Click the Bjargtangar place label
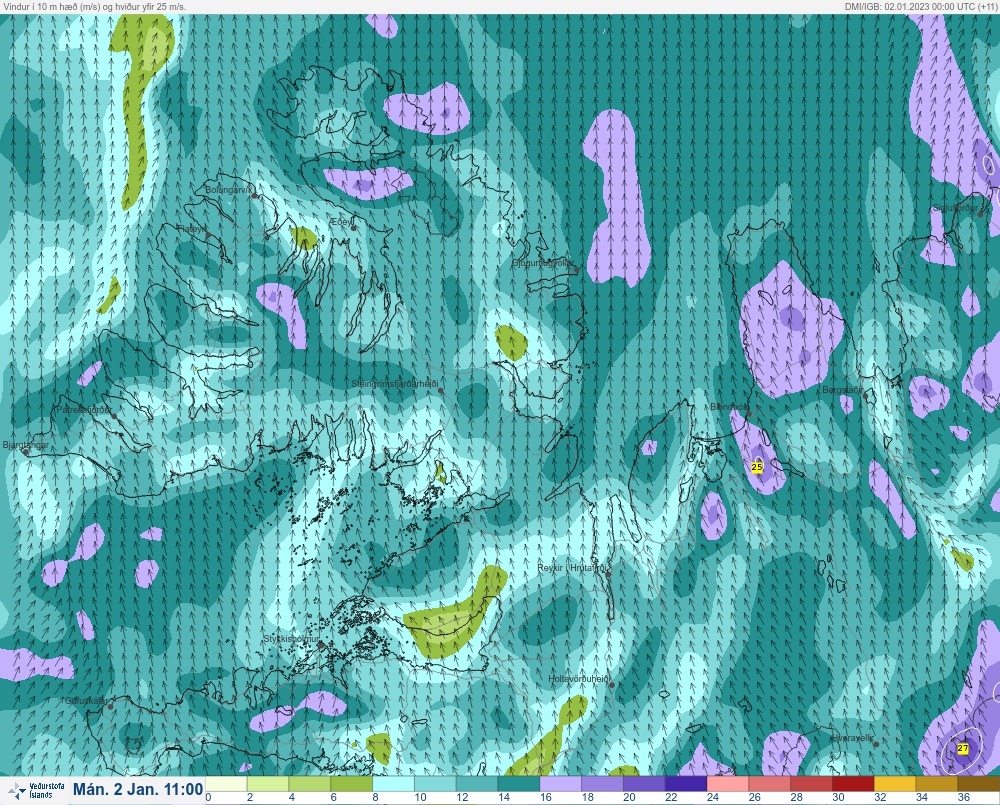1000x805 pixels. 26,445
